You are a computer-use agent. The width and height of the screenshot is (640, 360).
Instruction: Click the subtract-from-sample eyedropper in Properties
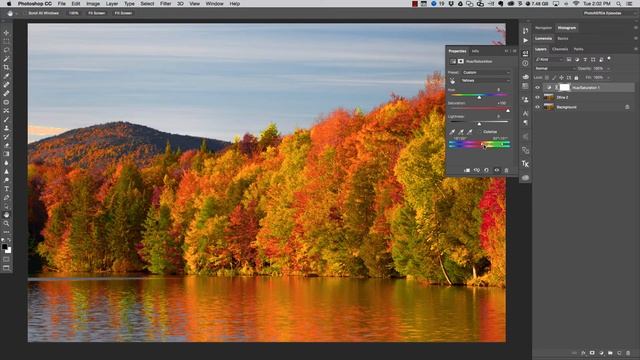470,132
